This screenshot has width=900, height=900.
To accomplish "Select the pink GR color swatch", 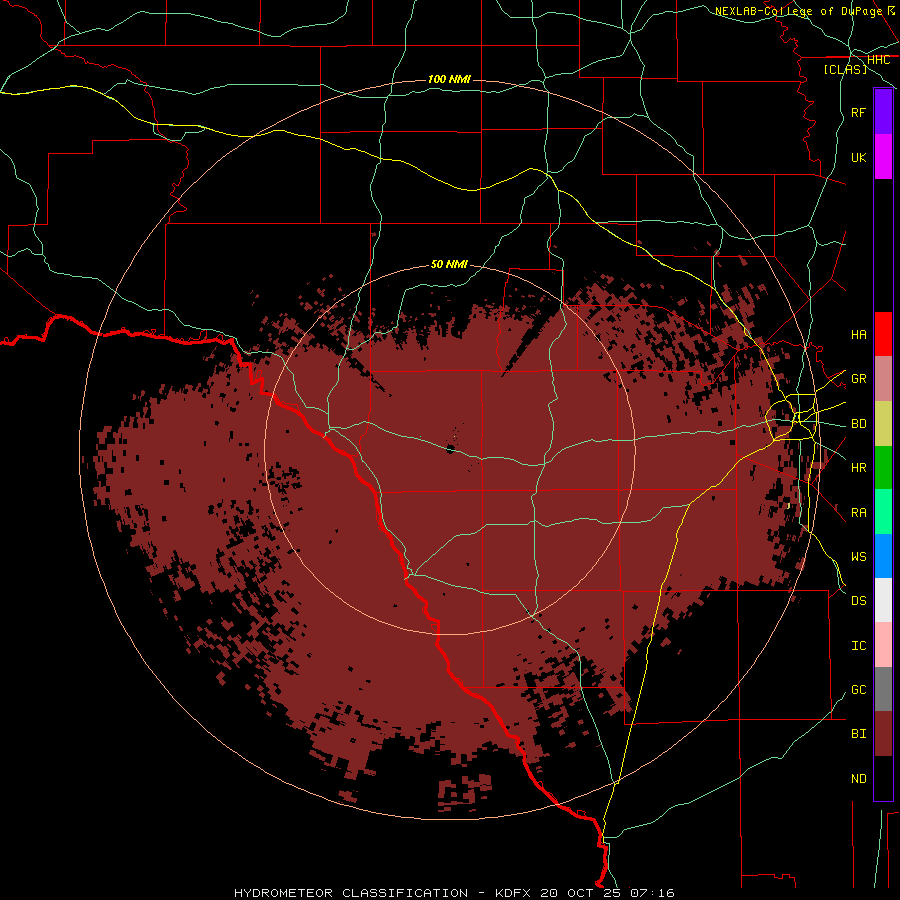I will tap(883, 378).
